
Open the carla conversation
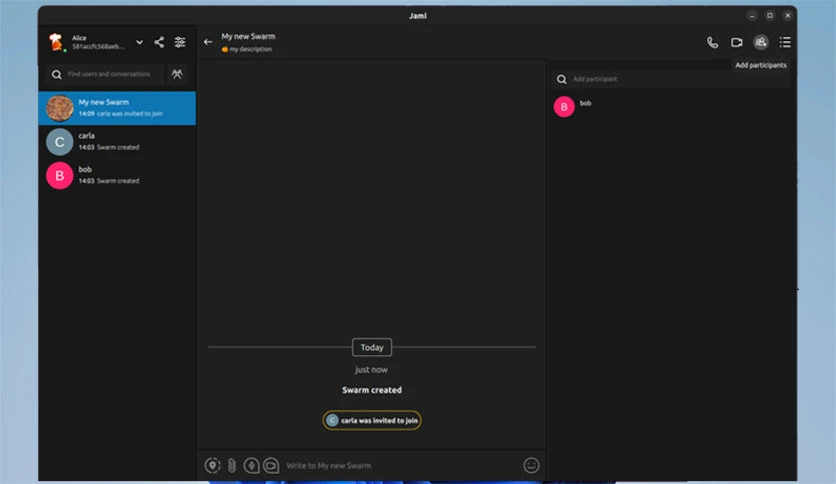coord(117,142)
